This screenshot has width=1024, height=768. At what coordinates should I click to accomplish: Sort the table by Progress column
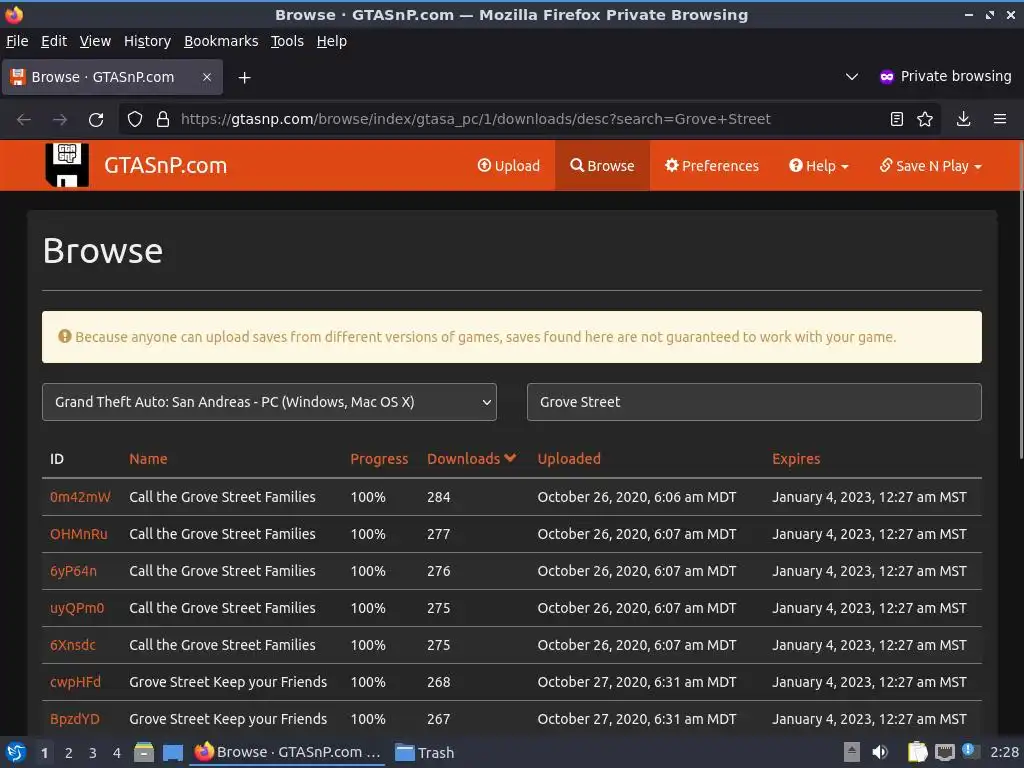pyautogui.click(x=379, y=458)
